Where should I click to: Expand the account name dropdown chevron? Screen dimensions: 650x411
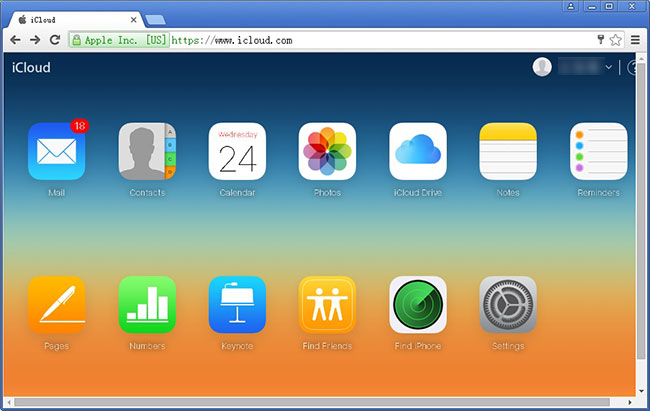(x=609, y=67)
